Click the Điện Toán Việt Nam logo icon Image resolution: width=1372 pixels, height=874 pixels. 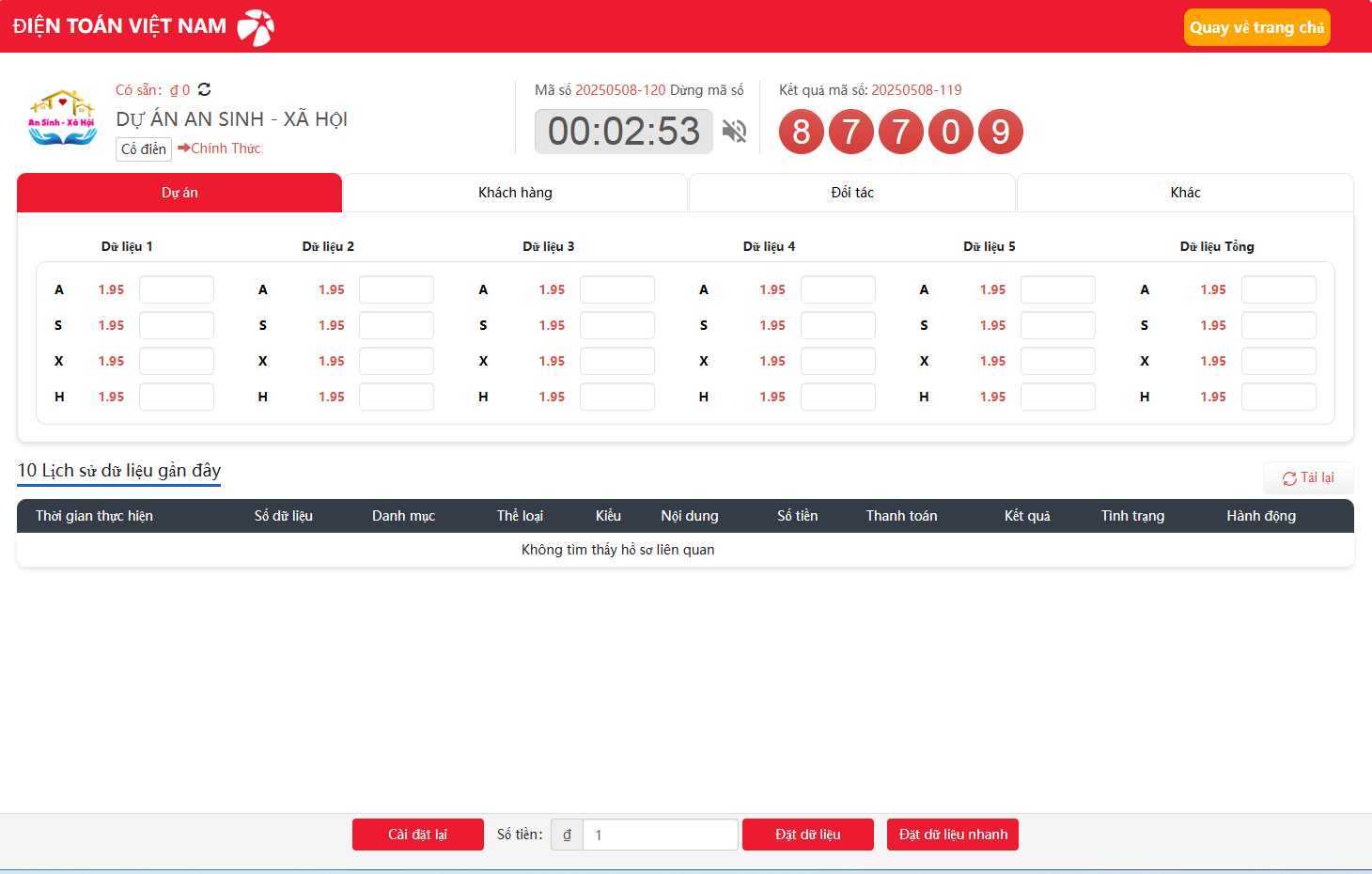[255, 27]
